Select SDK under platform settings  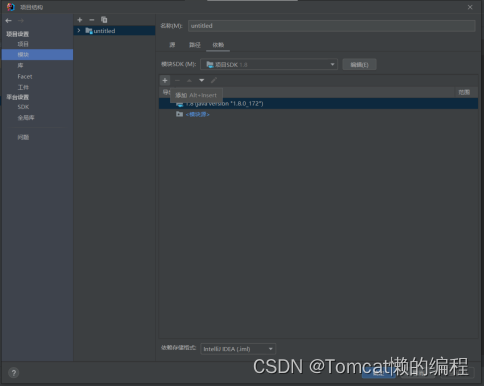[x=23, y=107]
